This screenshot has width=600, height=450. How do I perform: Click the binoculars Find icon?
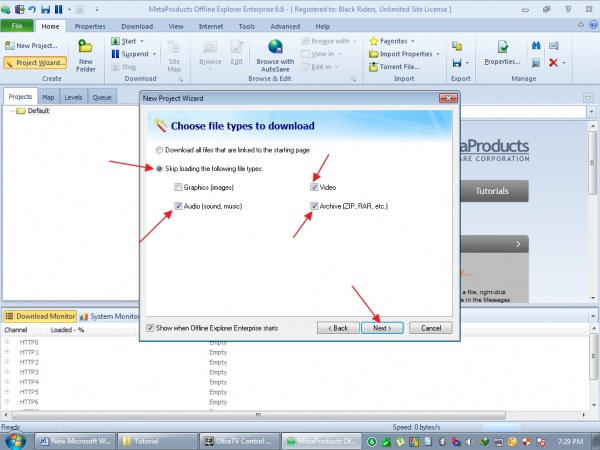536,46
